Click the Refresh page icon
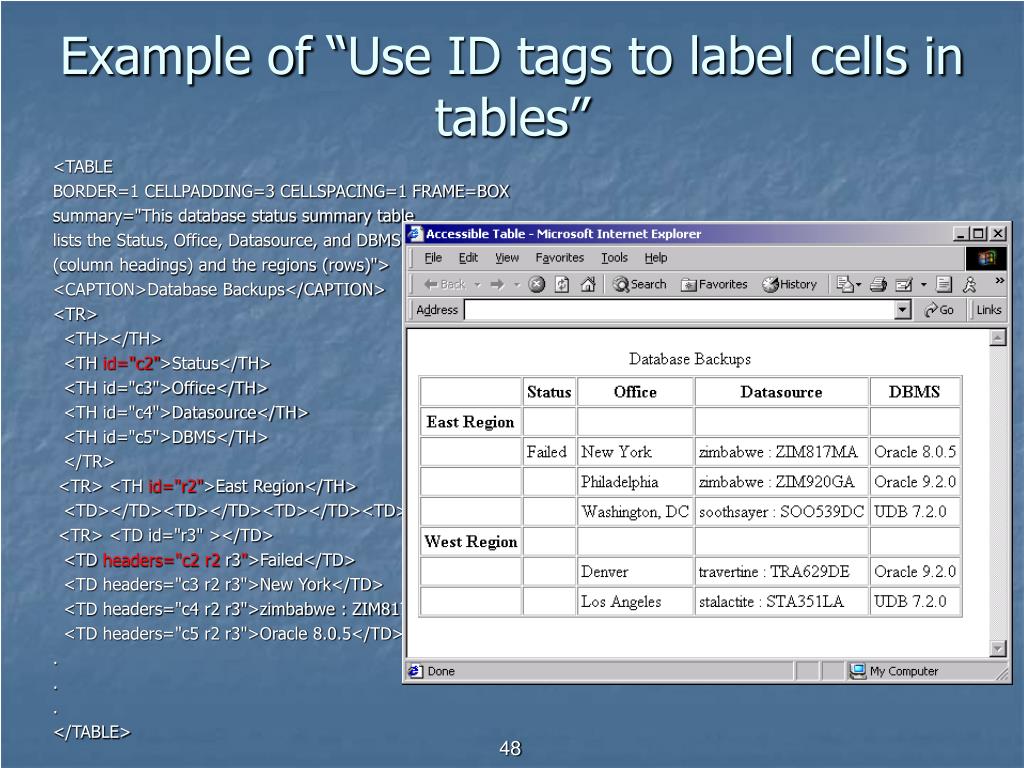1024x768 pixels. point(562,284)
